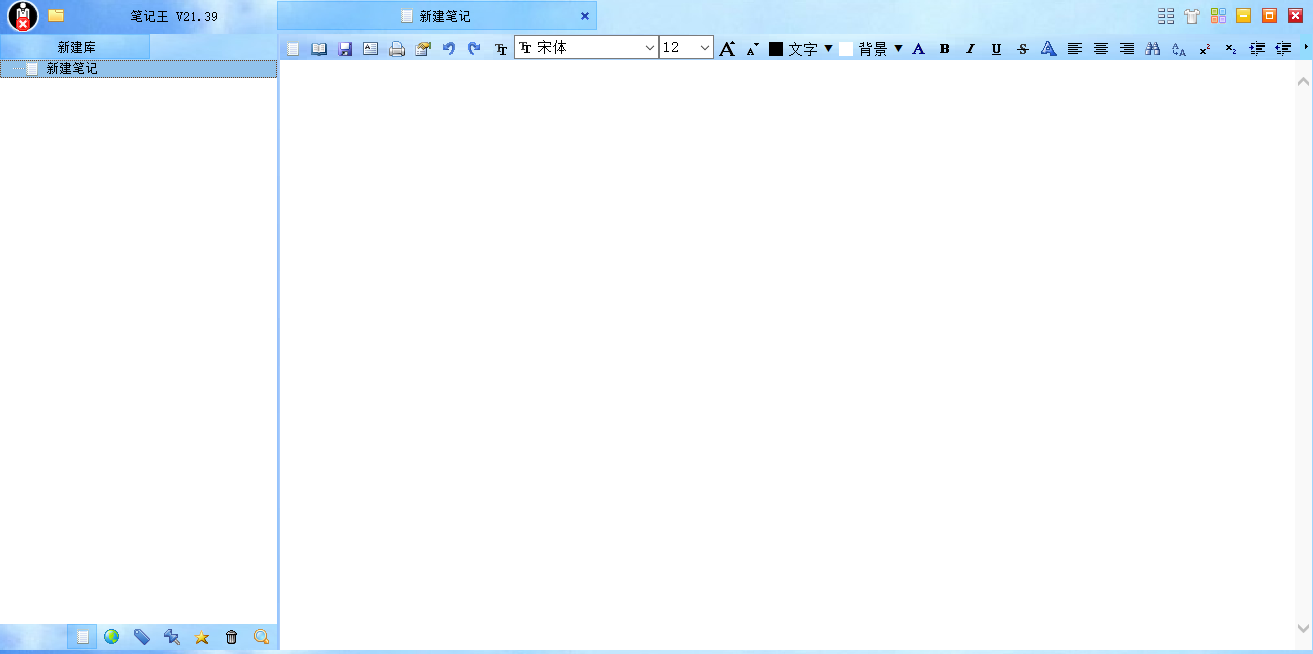
Task: Click the magnifier search icon at bottom
Action: pyautogui.click(x=262, y=637)
